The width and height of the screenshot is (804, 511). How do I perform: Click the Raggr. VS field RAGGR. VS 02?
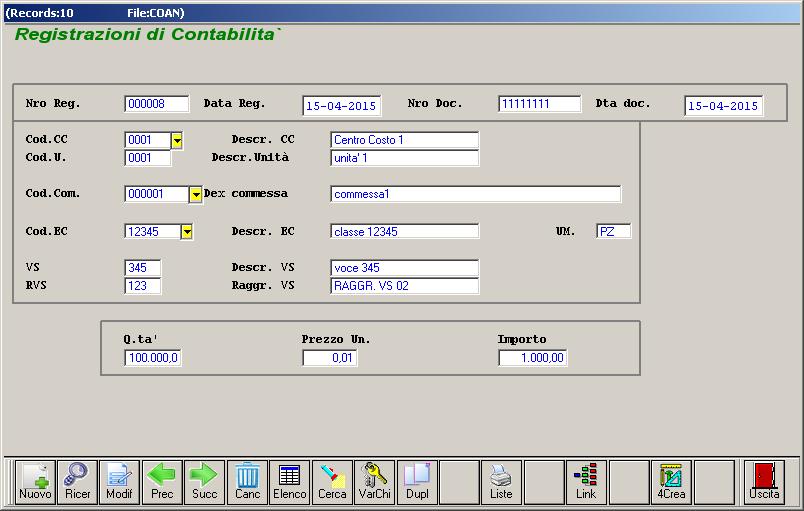click(405, 285)
